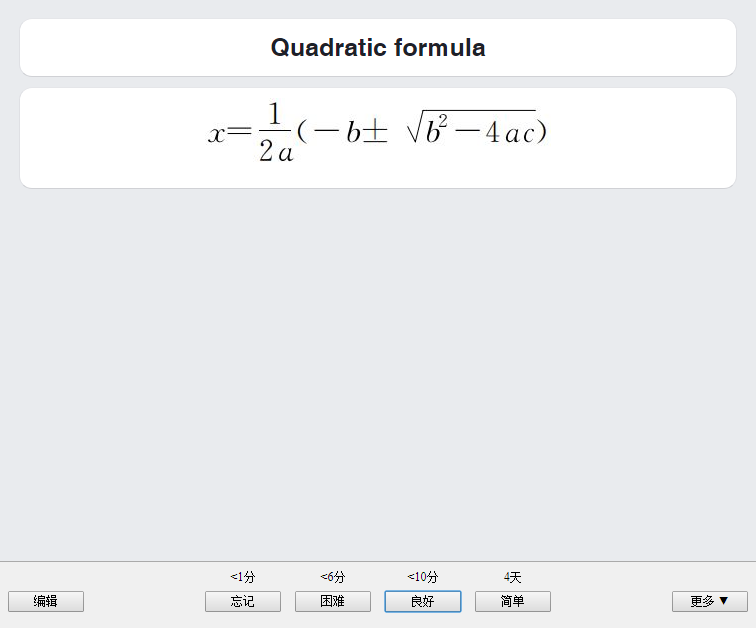Mark the card as 简单

[x=513, y=601]
